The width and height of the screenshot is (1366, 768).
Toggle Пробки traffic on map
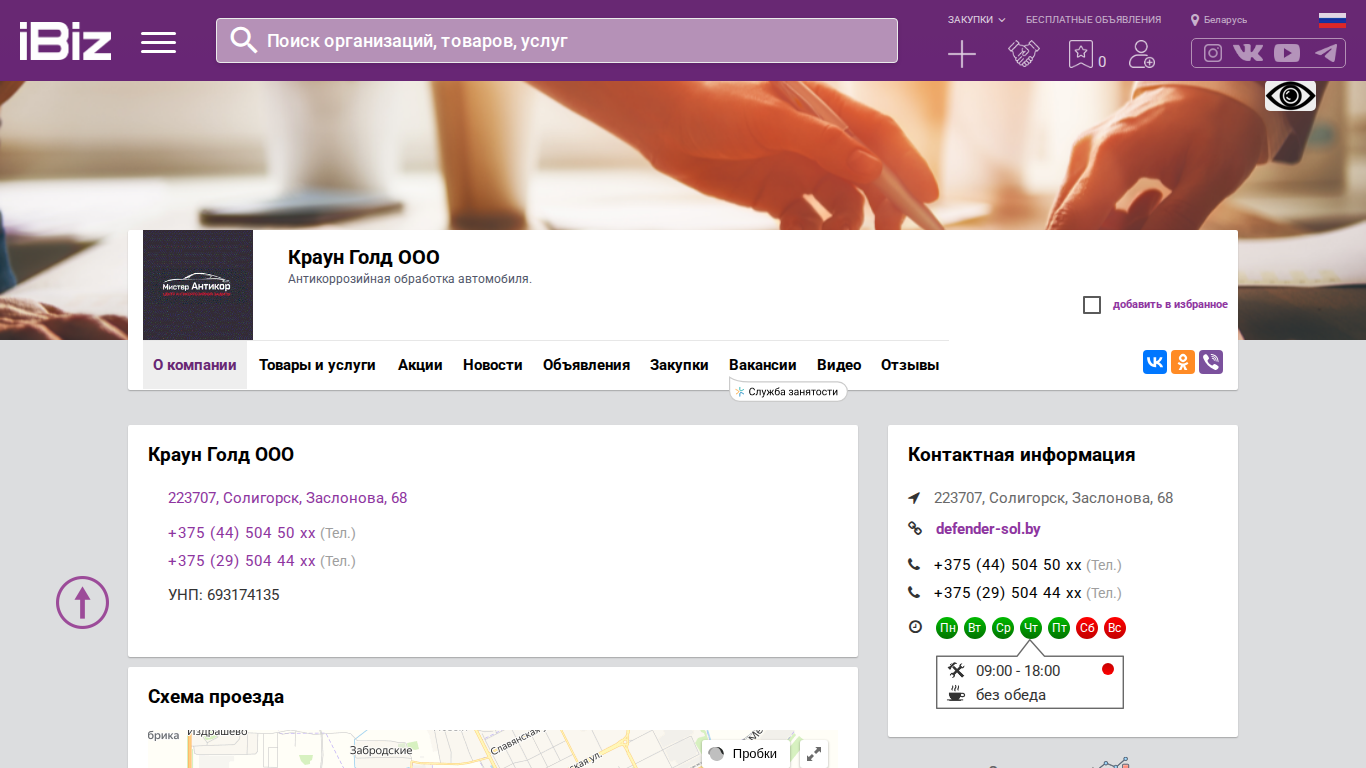tap(745, 754)
